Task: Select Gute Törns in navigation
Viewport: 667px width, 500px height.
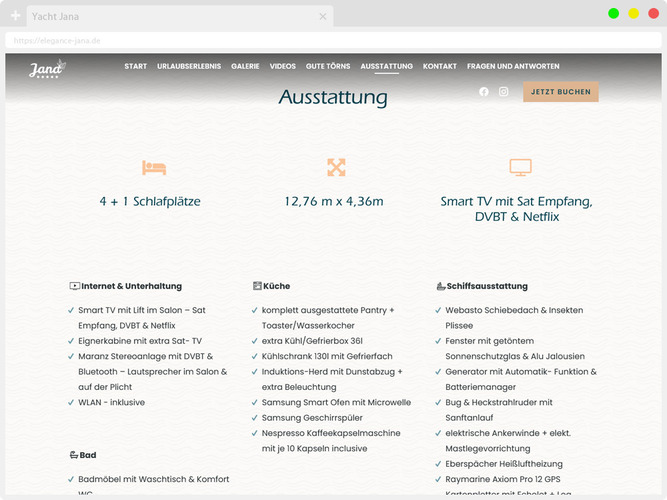Action: click(x=328, y=67)
